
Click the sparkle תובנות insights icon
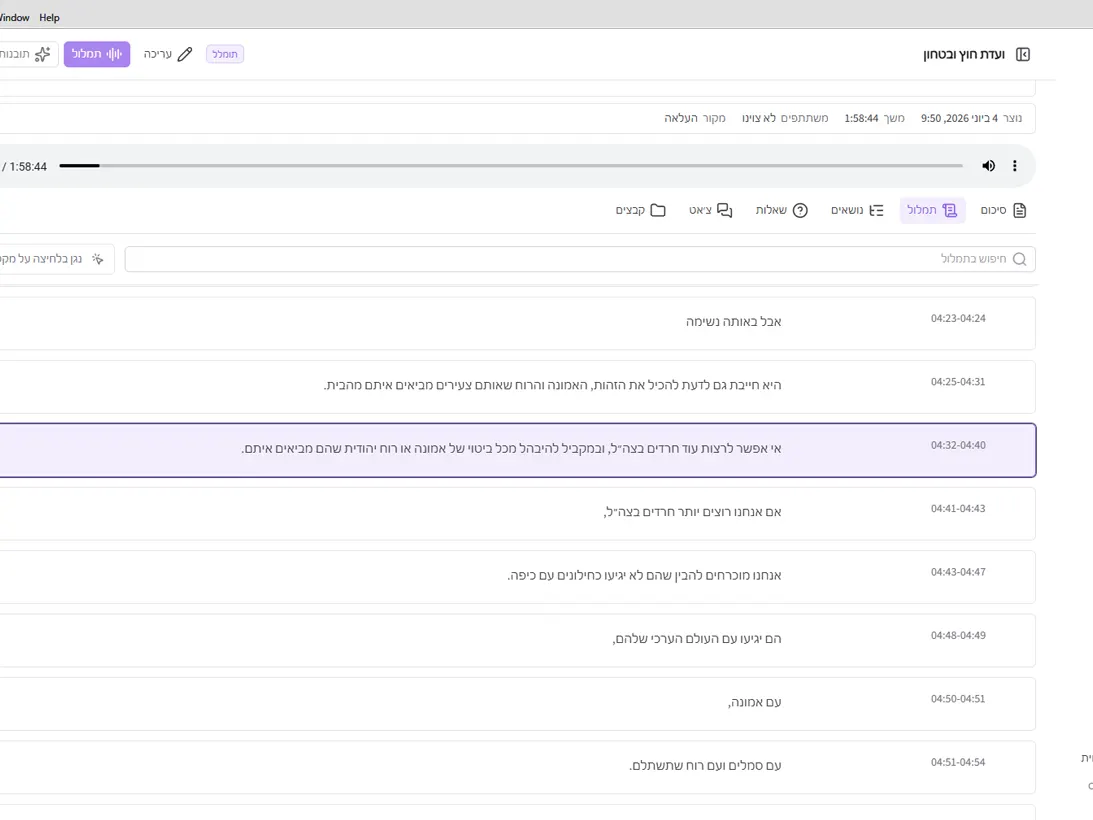tap(43, 54)
